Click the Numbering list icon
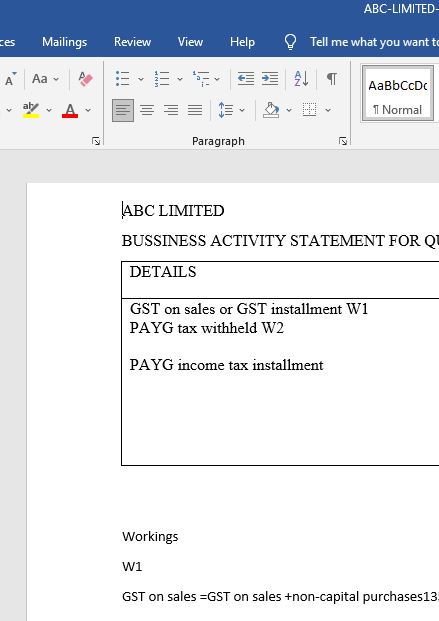 click(x=162, y=78)
